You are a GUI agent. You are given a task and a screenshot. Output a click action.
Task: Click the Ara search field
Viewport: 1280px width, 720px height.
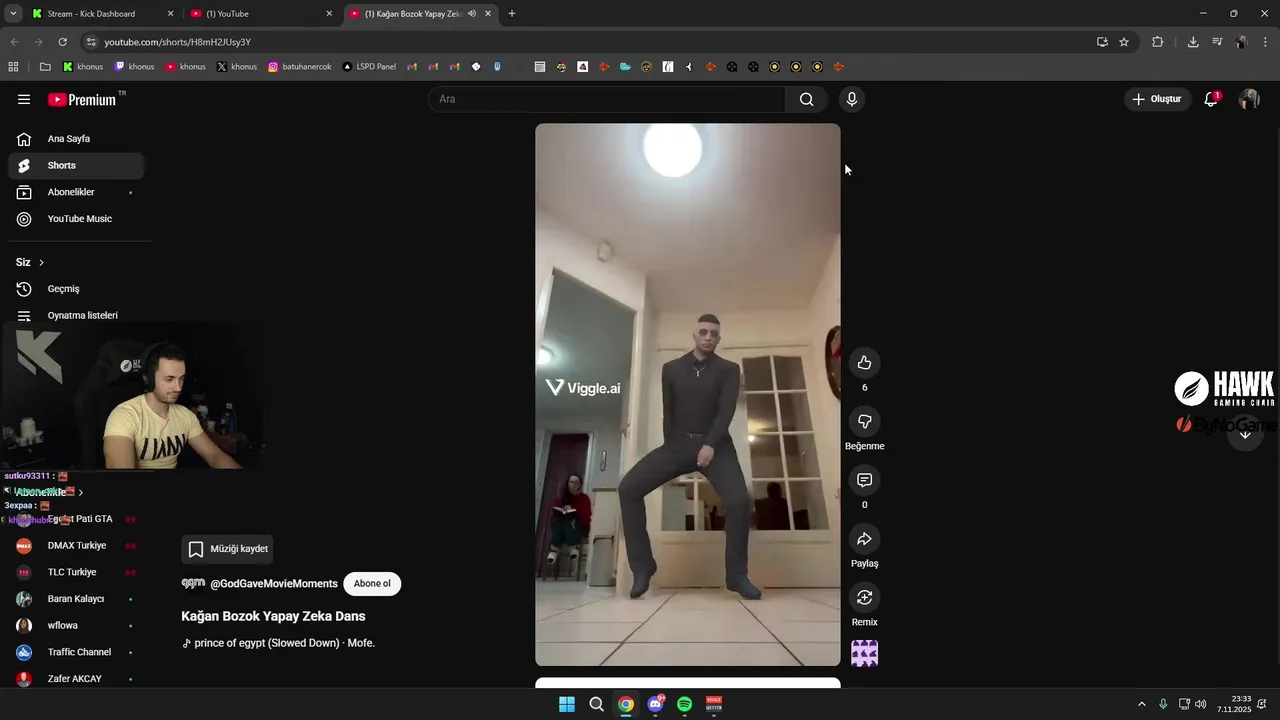[x=607, y=99]
